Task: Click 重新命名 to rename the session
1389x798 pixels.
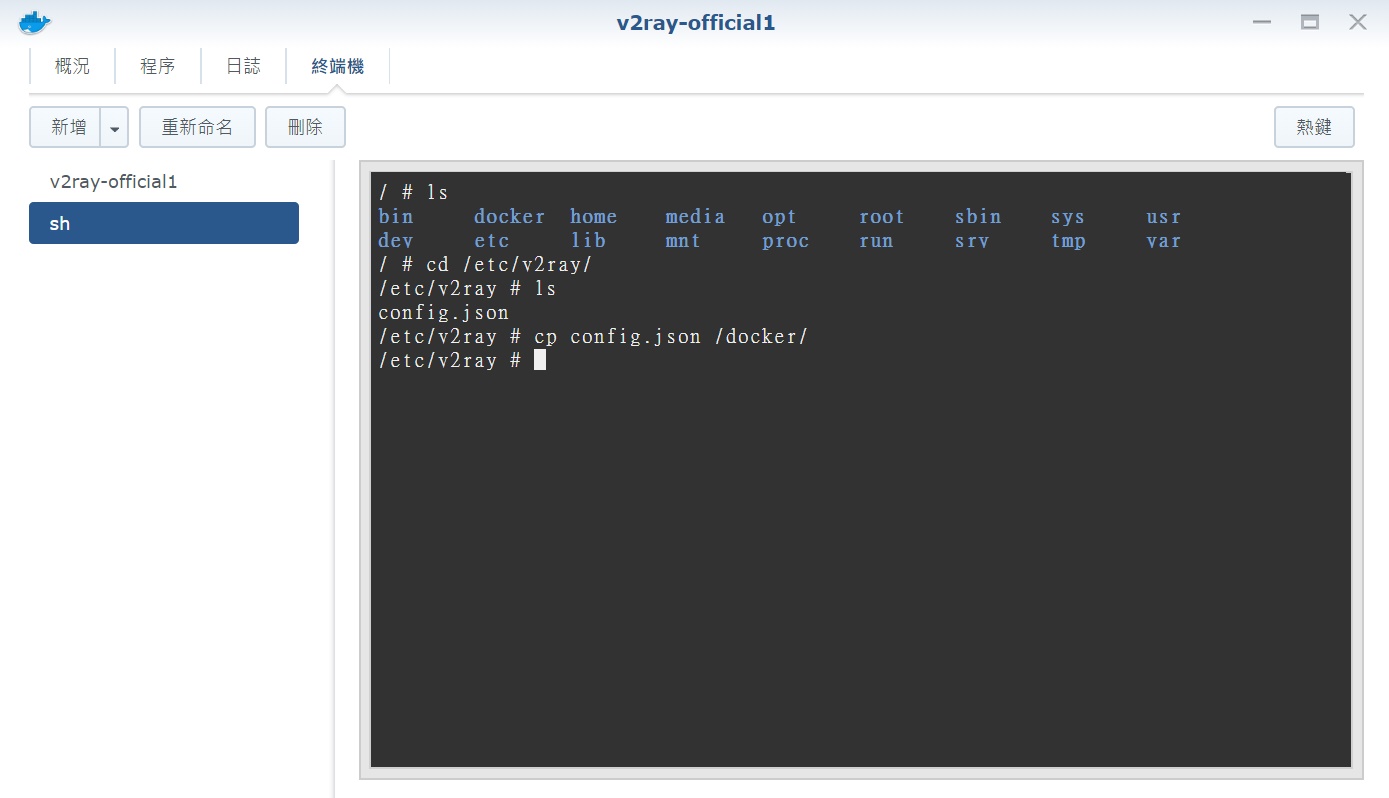Action: coord(197,126)
